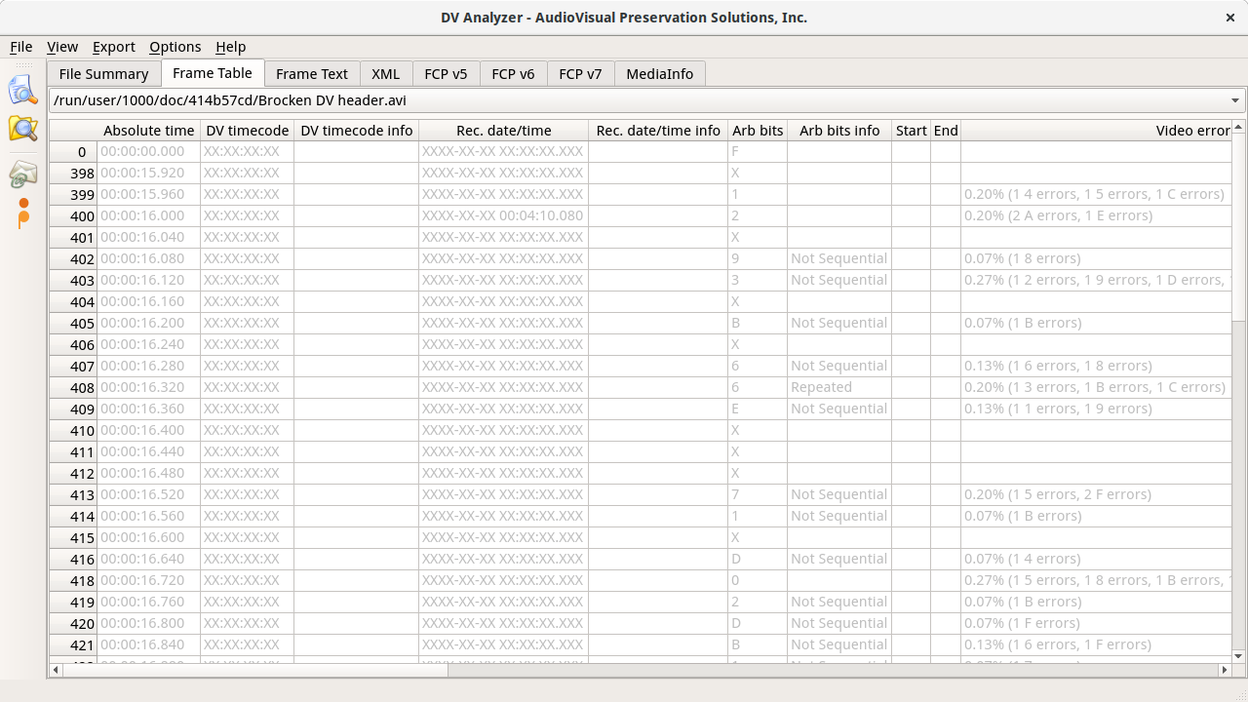Viewport: 1248px width, 702px height.
Task: Click the Absolute time column header
Action: point(148,131)
